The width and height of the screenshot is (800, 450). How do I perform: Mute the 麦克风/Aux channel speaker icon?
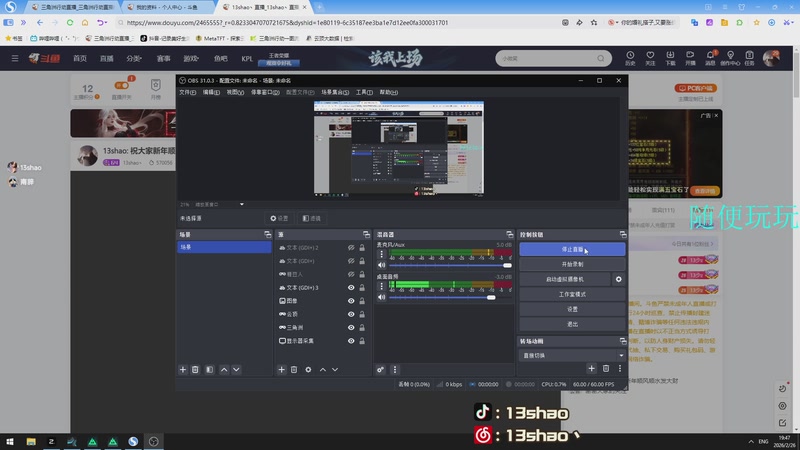coord(382,265)
